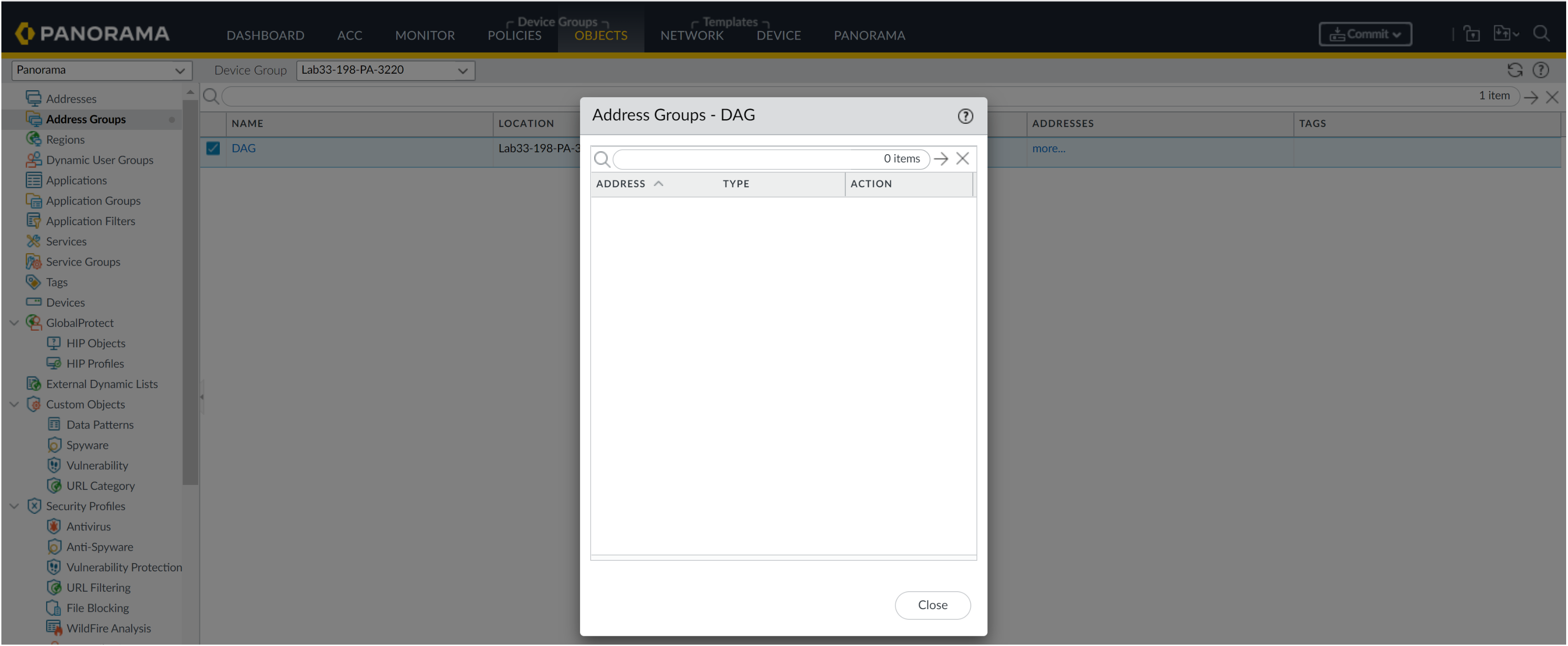Apply the dialog filter with the arrow icon
Image resolution: width=1568 pixels, height=646 pixels.
tap(941, 159)
